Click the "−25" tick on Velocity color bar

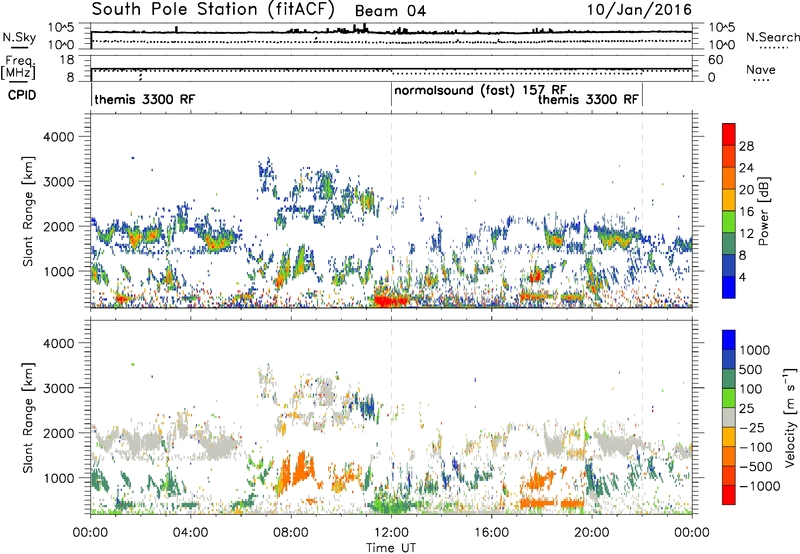tap(752, 427)
